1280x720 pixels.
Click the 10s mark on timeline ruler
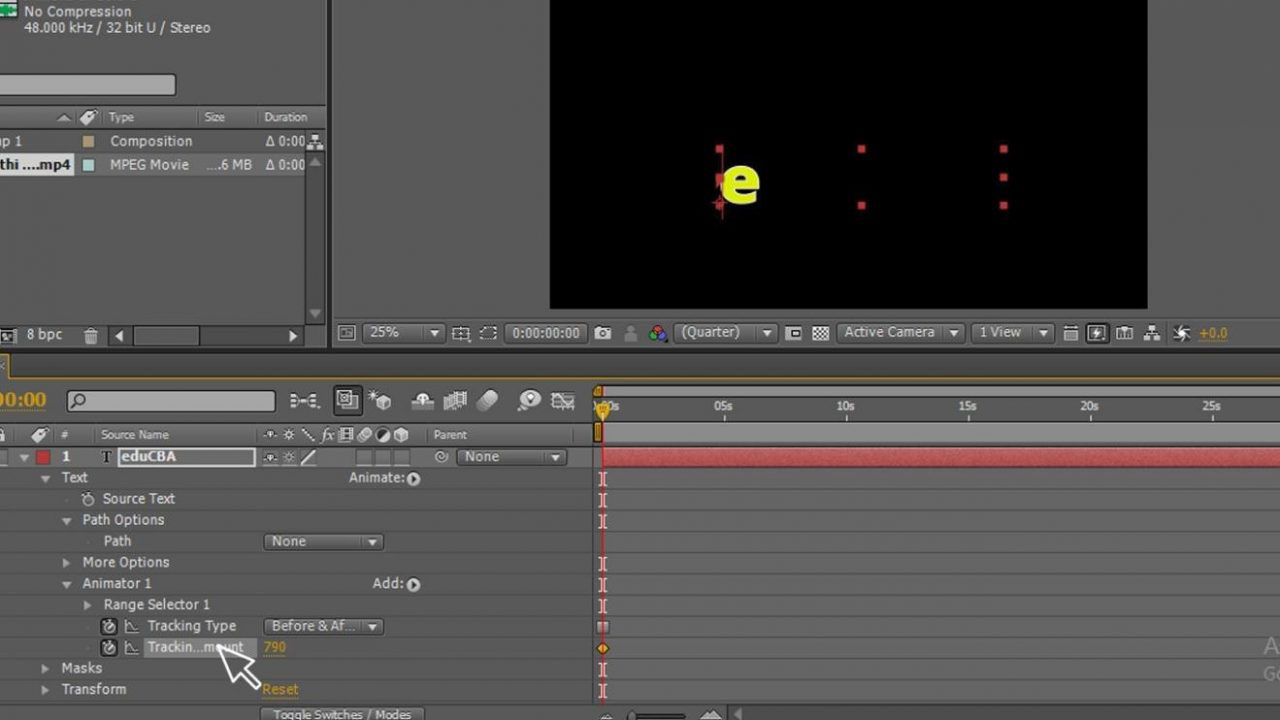(845, 406)
